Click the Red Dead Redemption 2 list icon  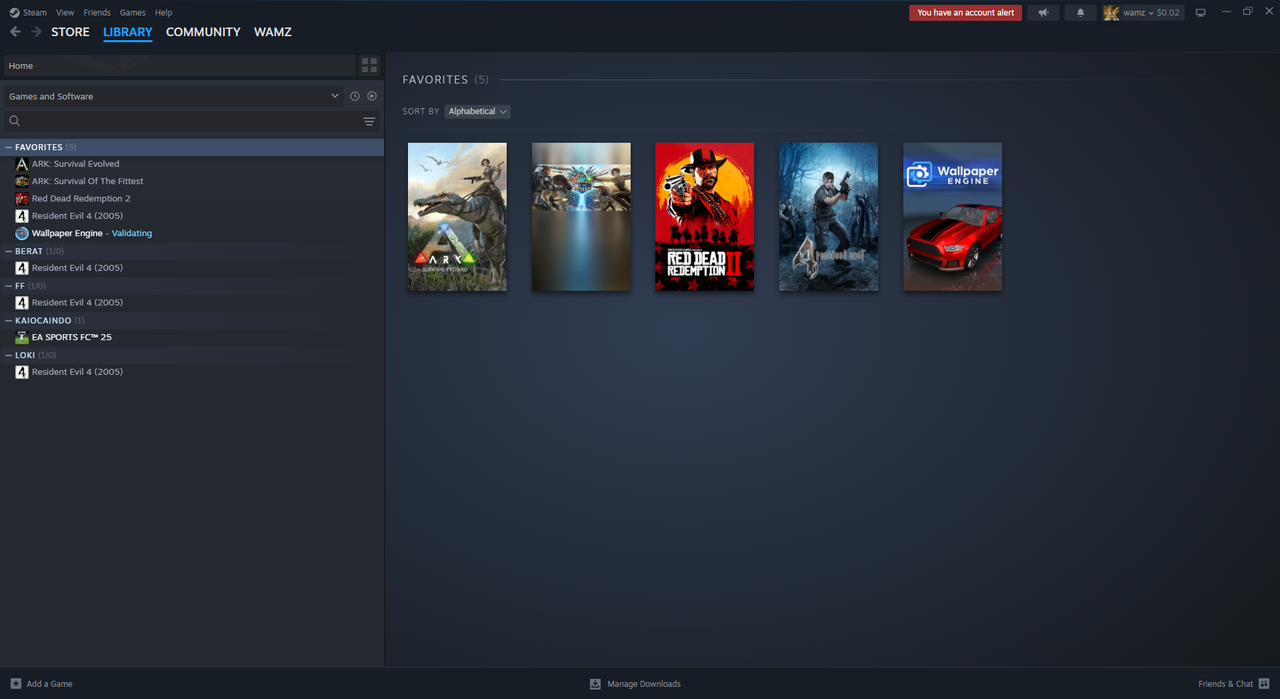click(x=22, y=198)
